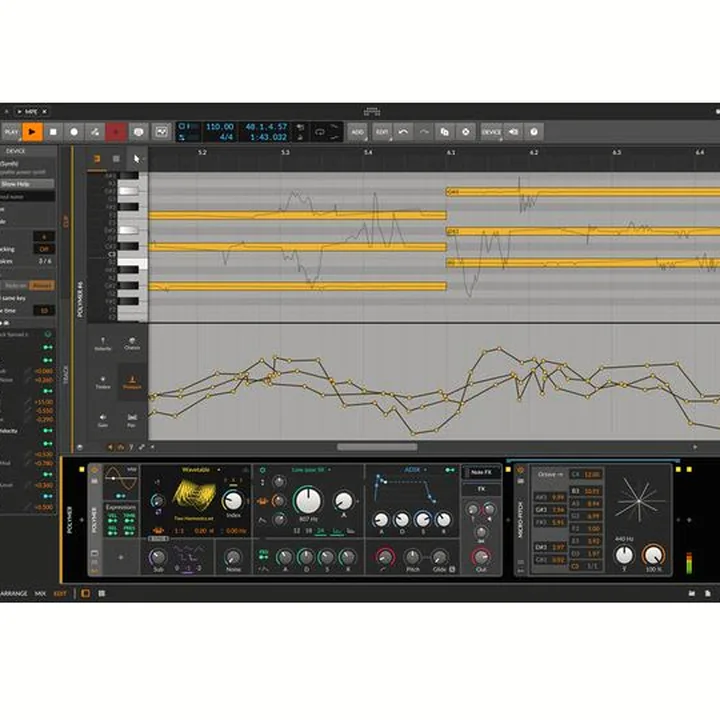Screen dimensions: 720x720
Task: Show the Chance expression lane
Action: point(132,343)
